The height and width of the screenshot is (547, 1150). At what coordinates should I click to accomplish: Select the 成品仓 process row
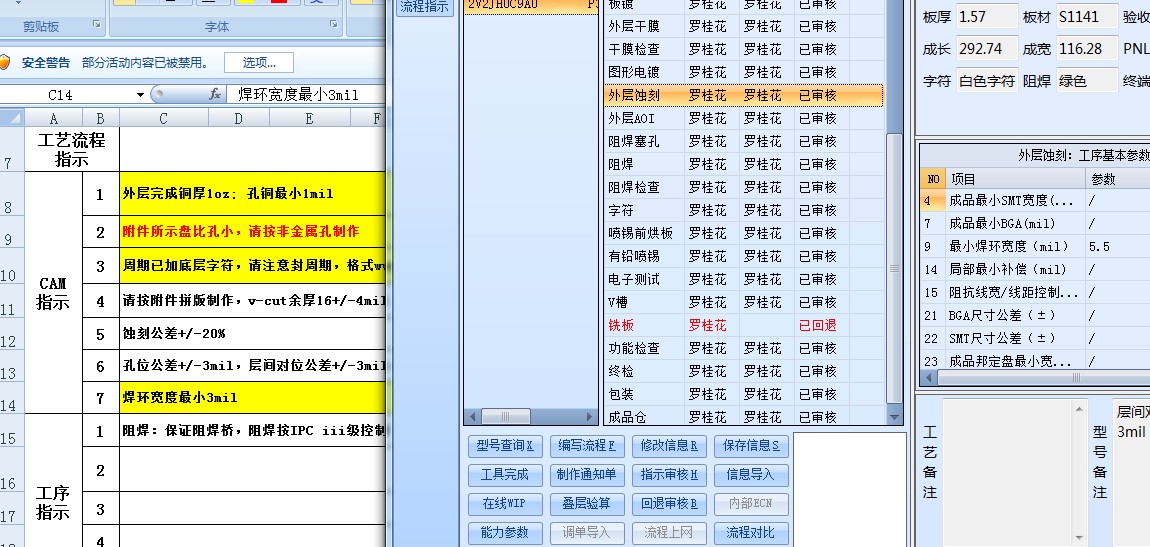point(744,417)
